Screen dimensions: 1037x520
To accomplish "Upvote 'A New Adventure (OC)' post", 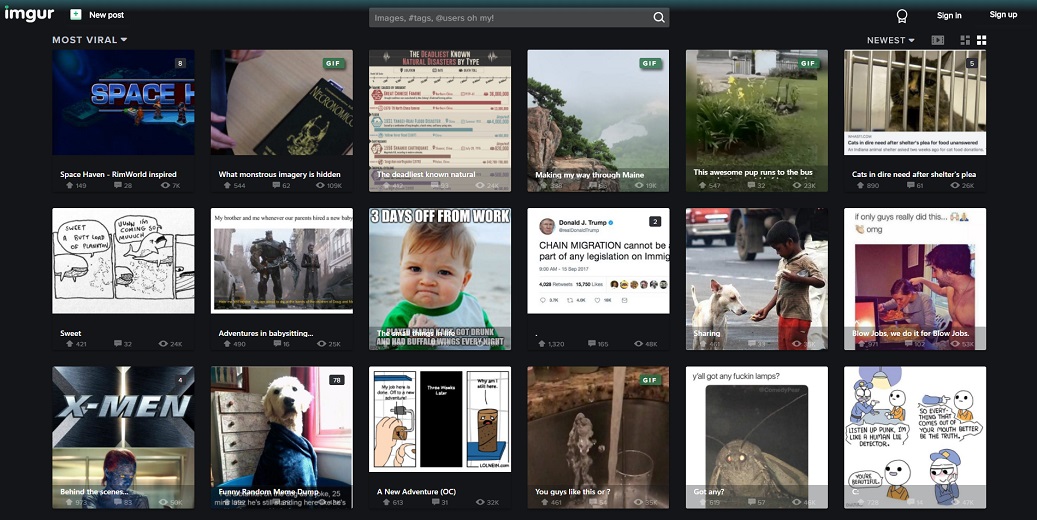I will point(386,503).
